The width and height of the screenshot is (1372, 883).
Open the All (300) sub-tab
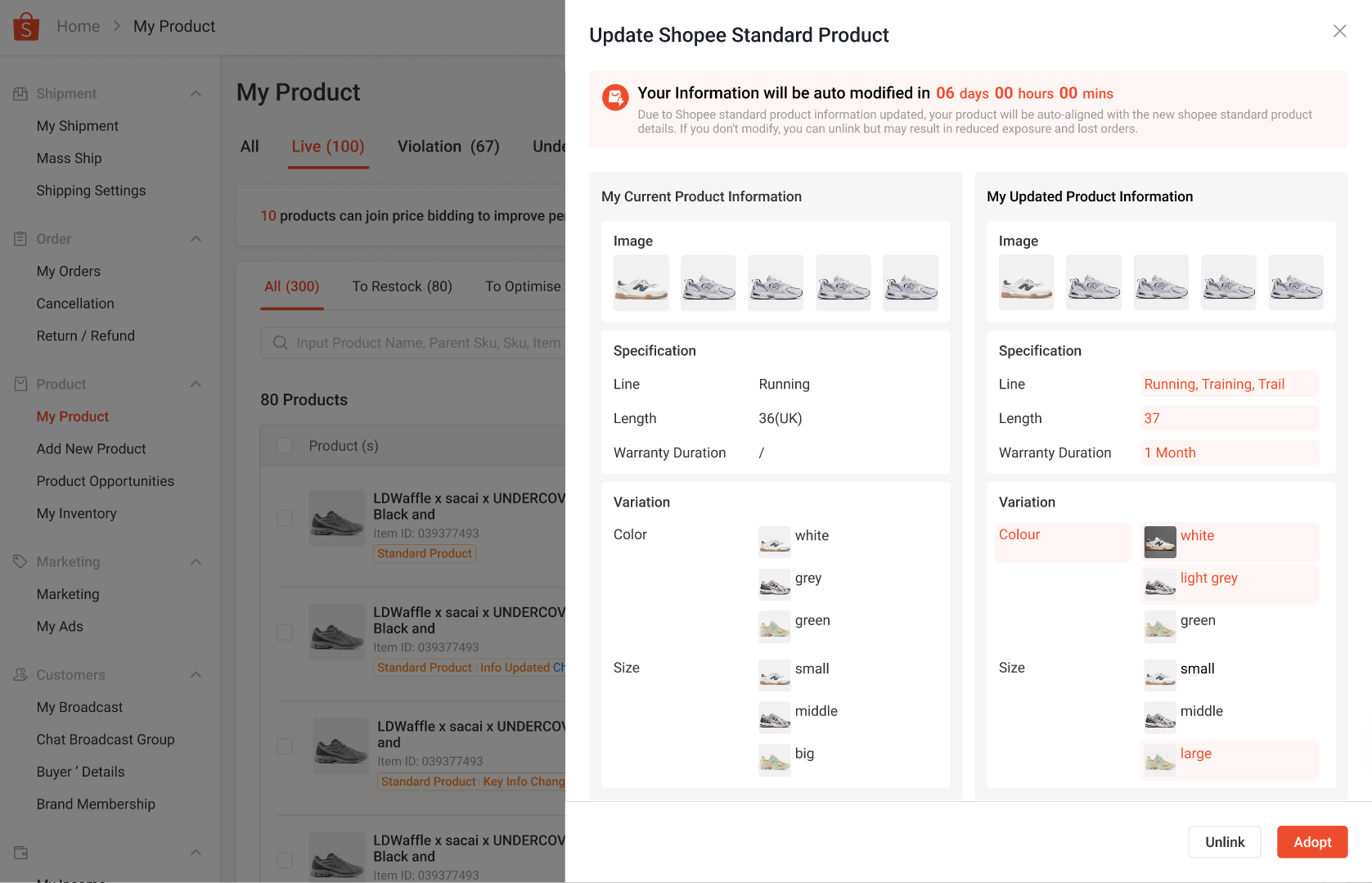click(x=292, y=286)
